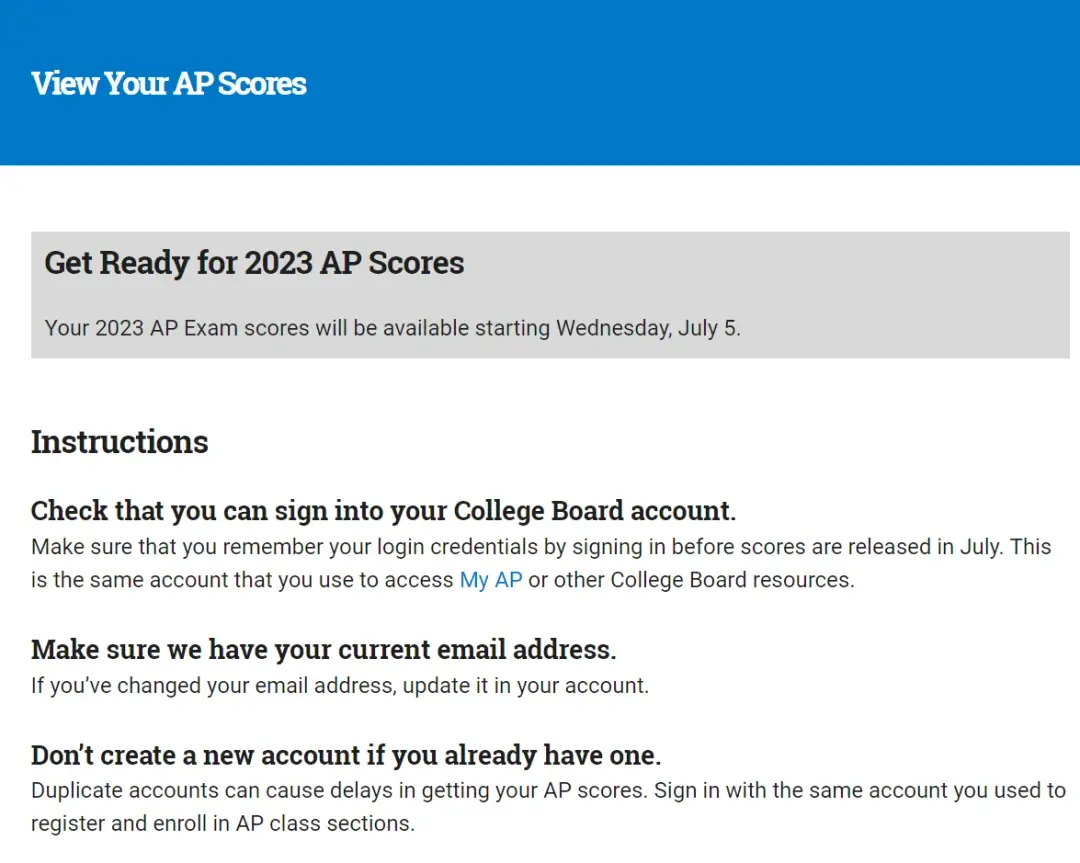Click the paragraph about remembering login credentials

pos(541,563)
